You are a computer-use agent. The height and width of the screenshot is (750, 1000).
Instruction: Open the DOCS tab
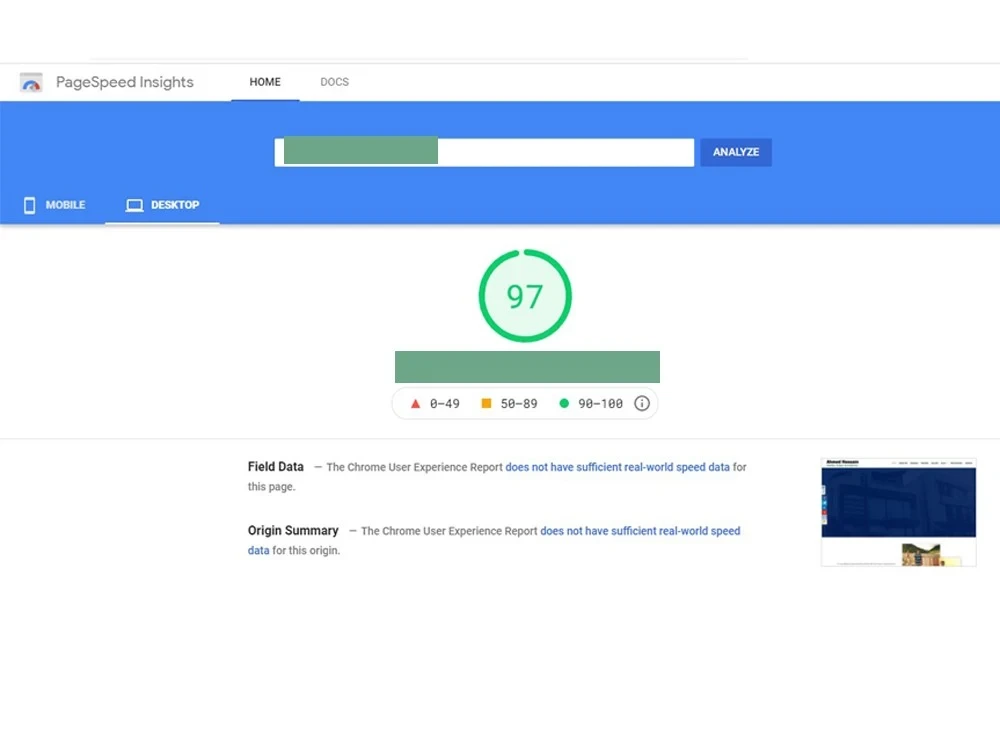coord(334,82)
